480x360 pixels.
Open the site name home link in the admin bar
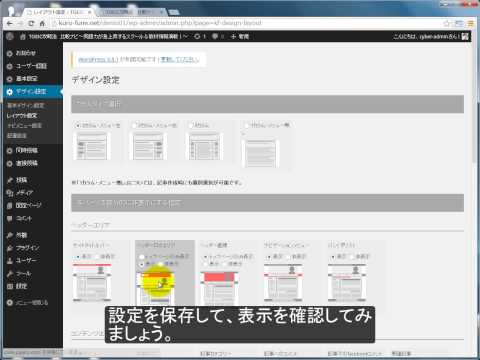pos(103,36)
